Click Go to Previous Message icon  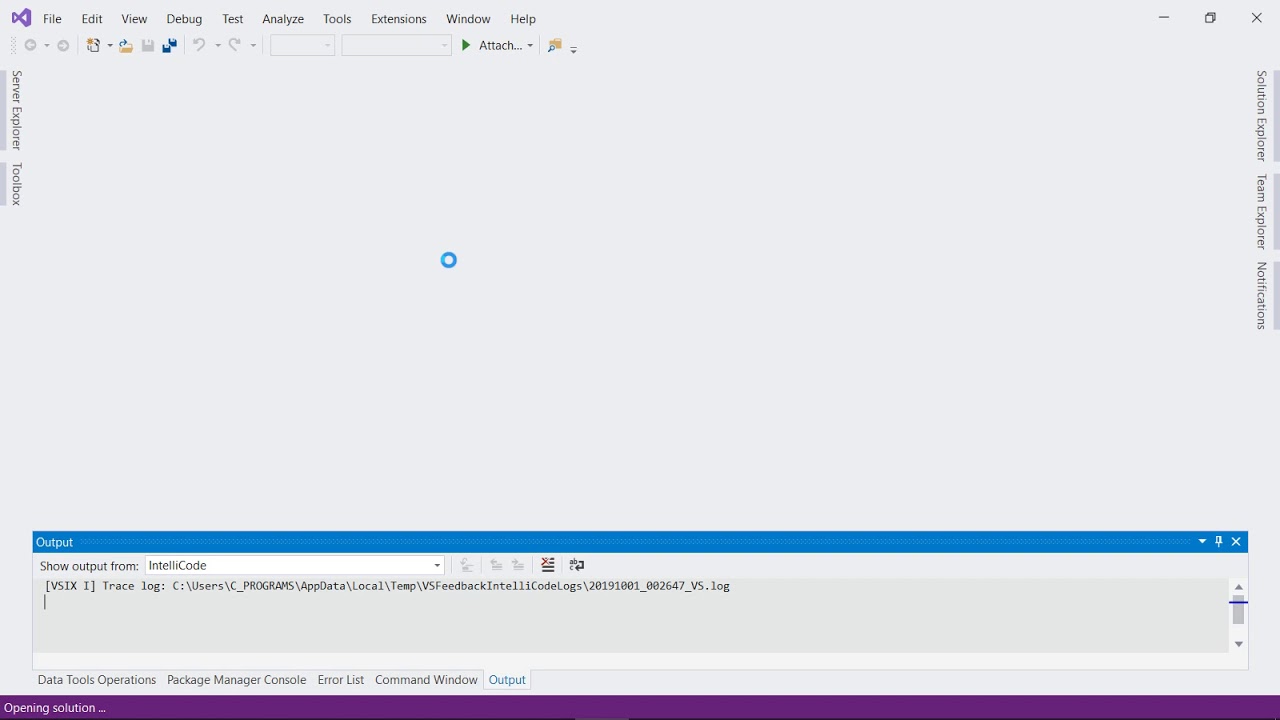pyautogui.click(x=496, y=565)
